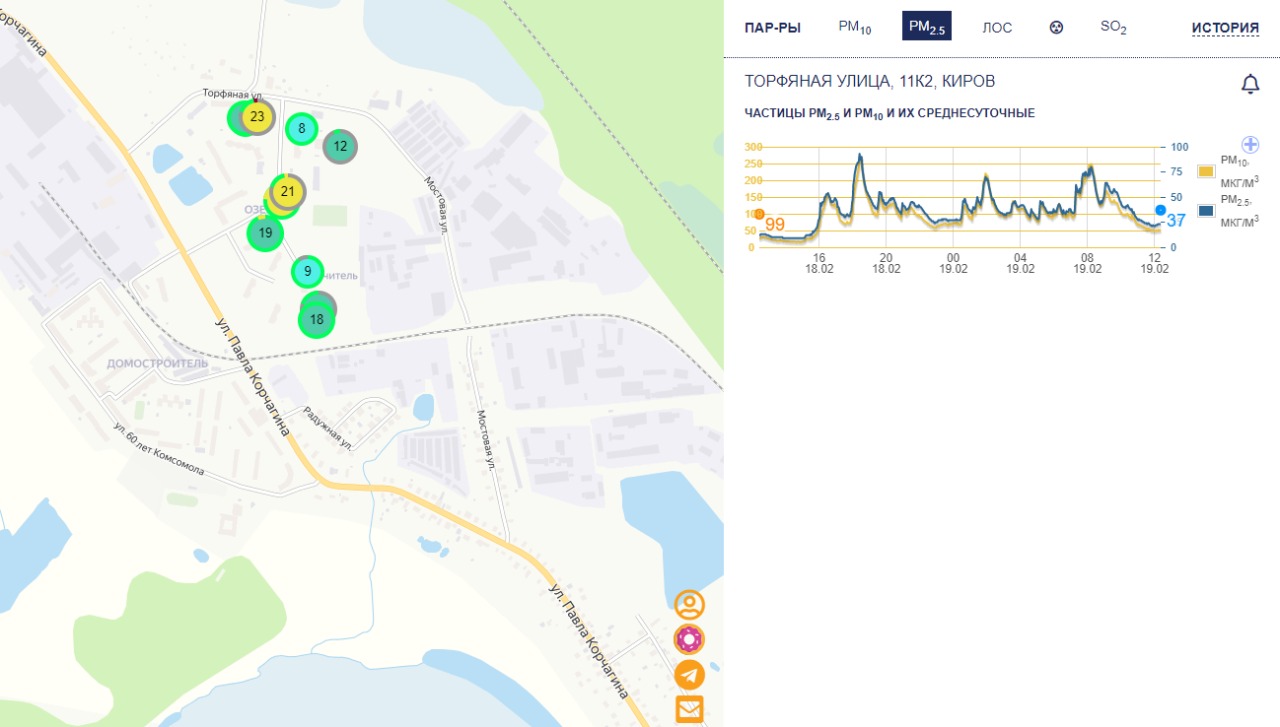
Task: Click the 04 19.02 axis label
Action: (x=1020, y=263)
